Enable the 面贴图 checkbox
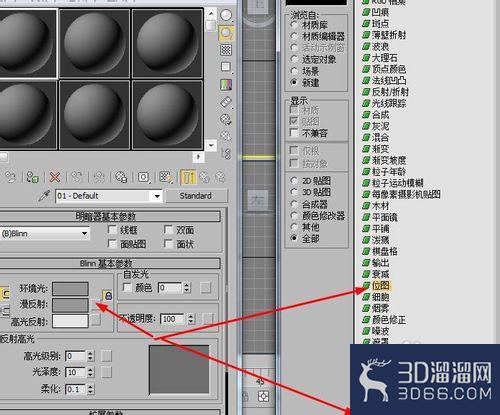This screenshot has height=415, width=500. point(113,244)
